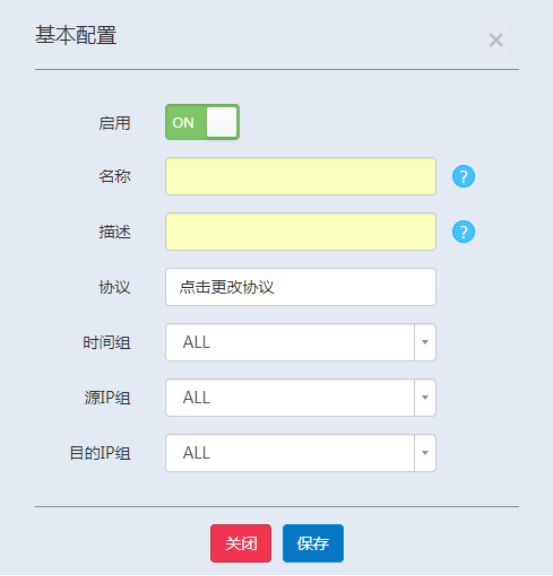Open the 目的IP组 dropdown arrow
The height and width of the screenshot is (576, 553).
pyautogui.click(x=425, y=453)
